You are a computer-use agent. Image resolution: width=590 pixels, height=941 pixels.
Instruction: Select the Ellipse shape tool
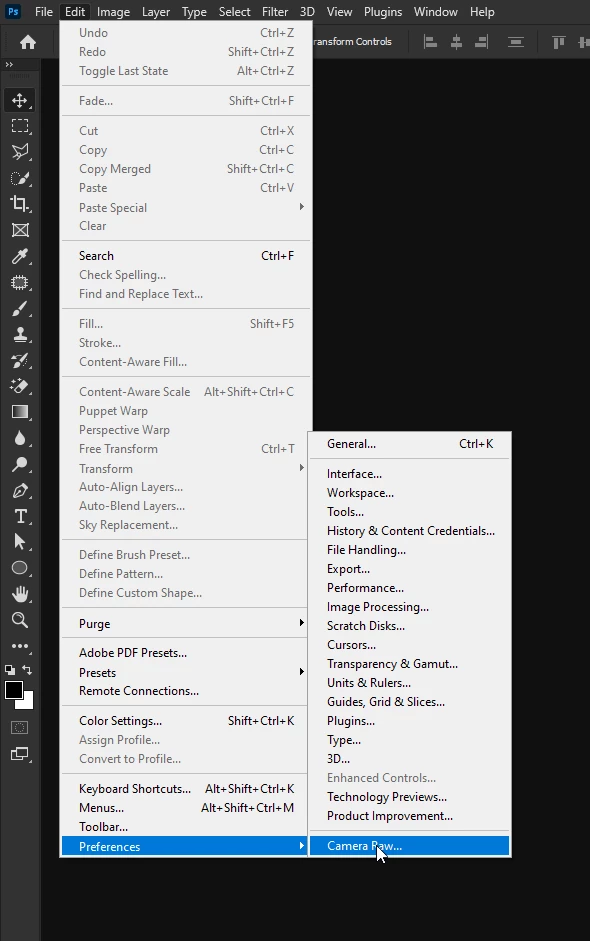(x=20, y=568)
